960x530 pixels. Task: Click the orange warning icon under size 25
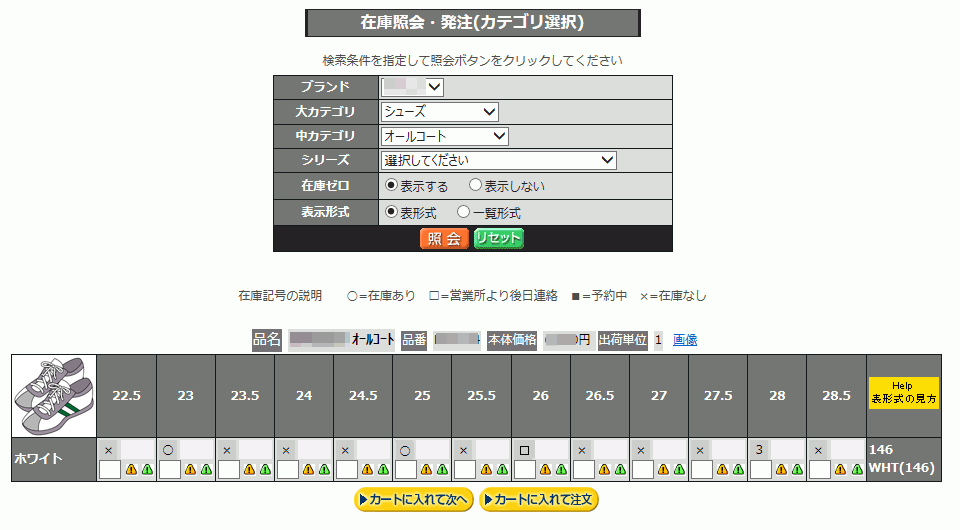(x=427, y=470)
